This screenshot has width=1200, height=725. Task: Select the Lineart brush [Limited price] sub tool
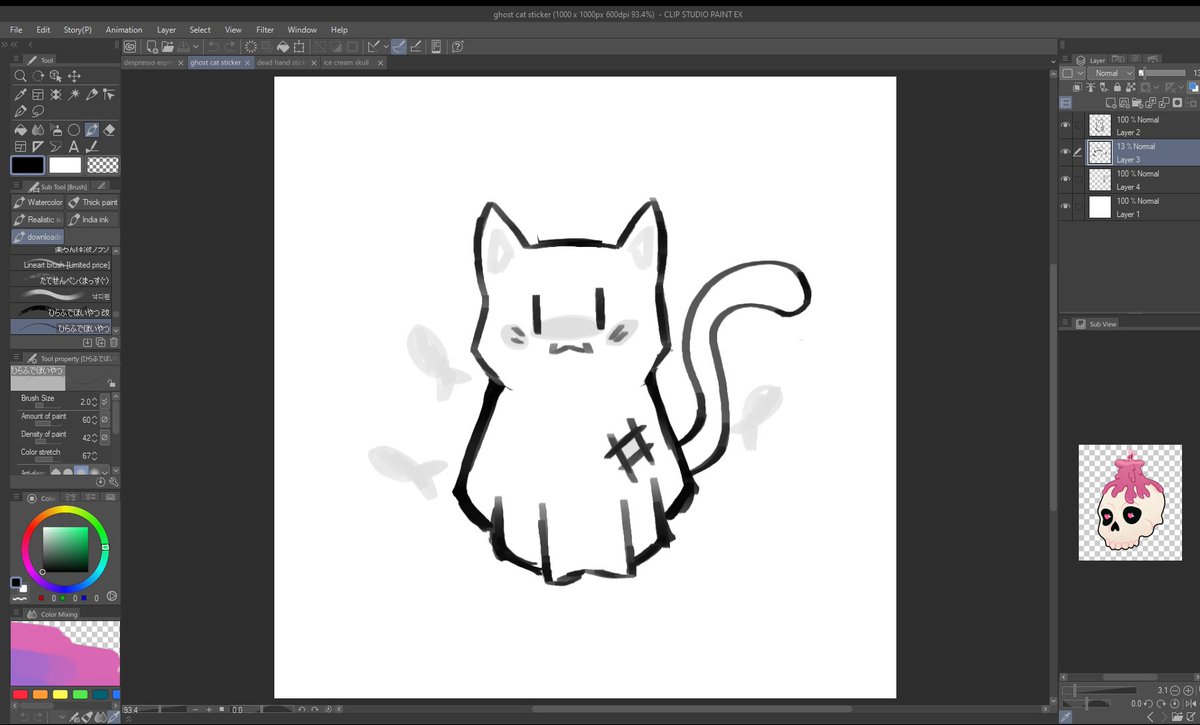coord(61,264)
